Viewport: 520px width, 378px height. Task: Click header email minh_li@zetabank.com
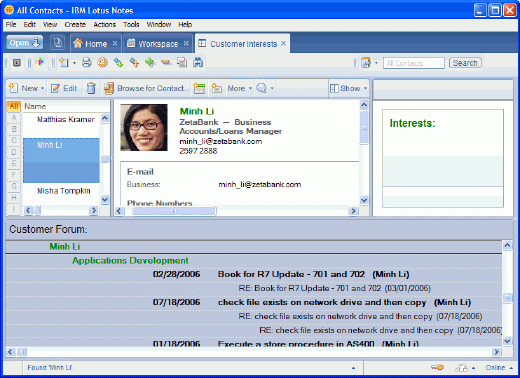(221, 141)
